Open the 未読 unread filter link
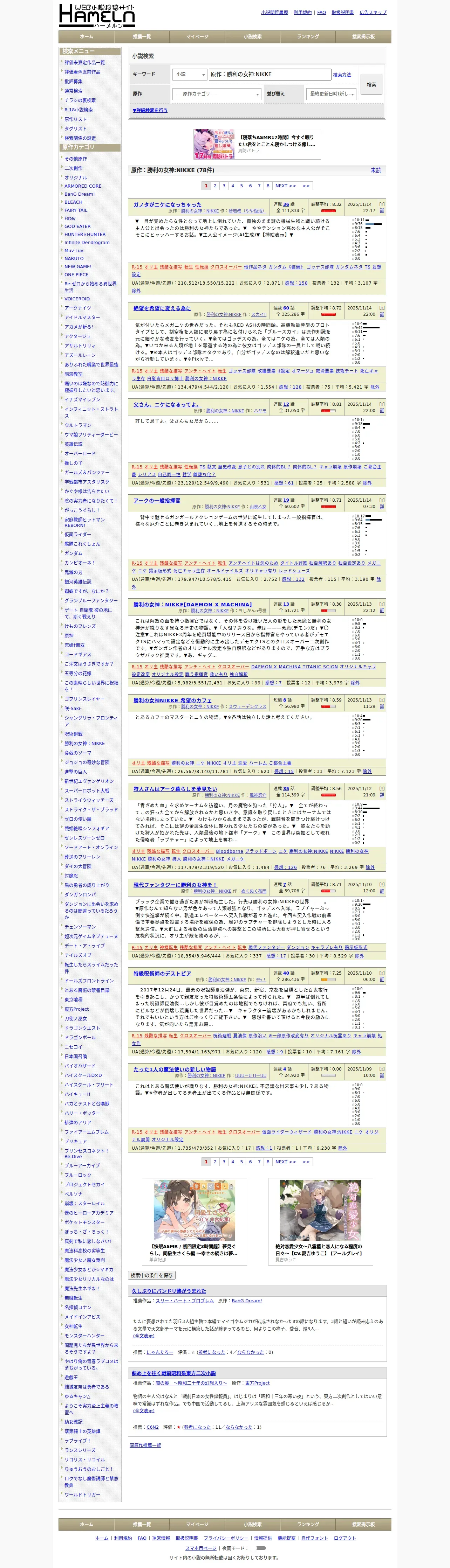The width and height of the screenshot is (450, 1568). pos(376,170)
